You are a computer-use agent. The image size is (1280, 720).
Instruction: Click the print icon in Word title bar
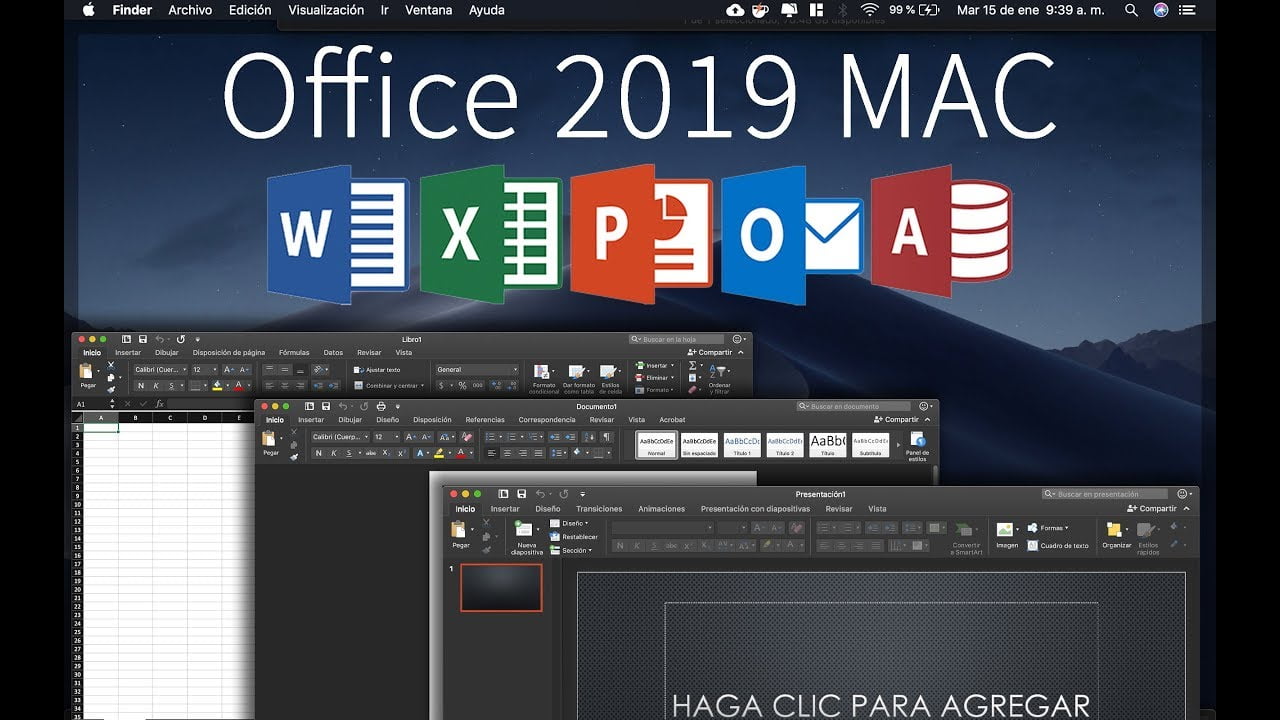click(380, 407)
